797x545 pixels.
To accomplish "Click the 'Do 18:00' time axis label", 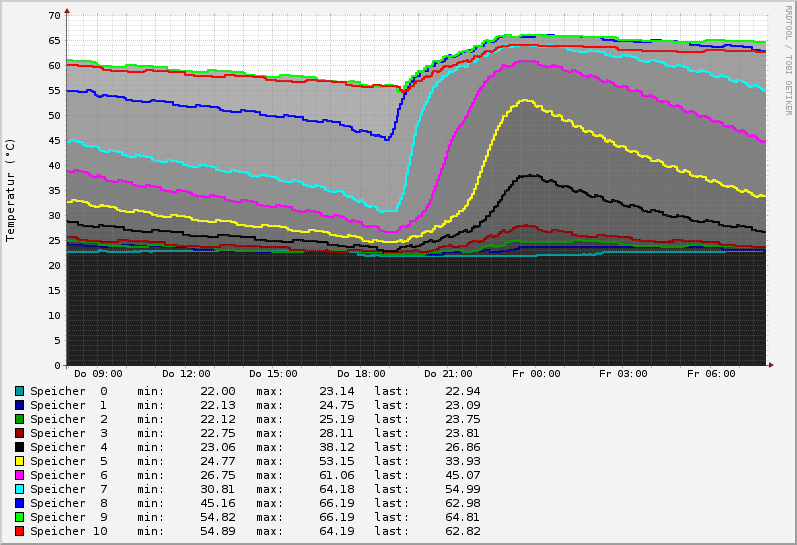I will [361, 374].
